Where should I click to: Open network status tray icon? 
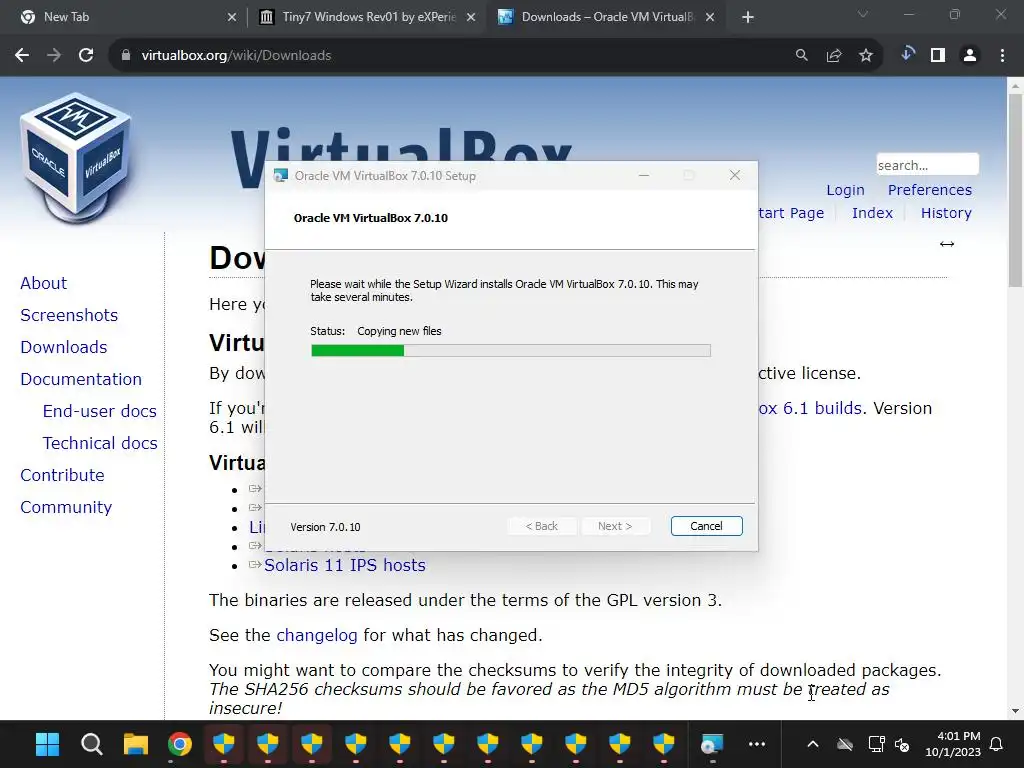(x=876, y=744)
